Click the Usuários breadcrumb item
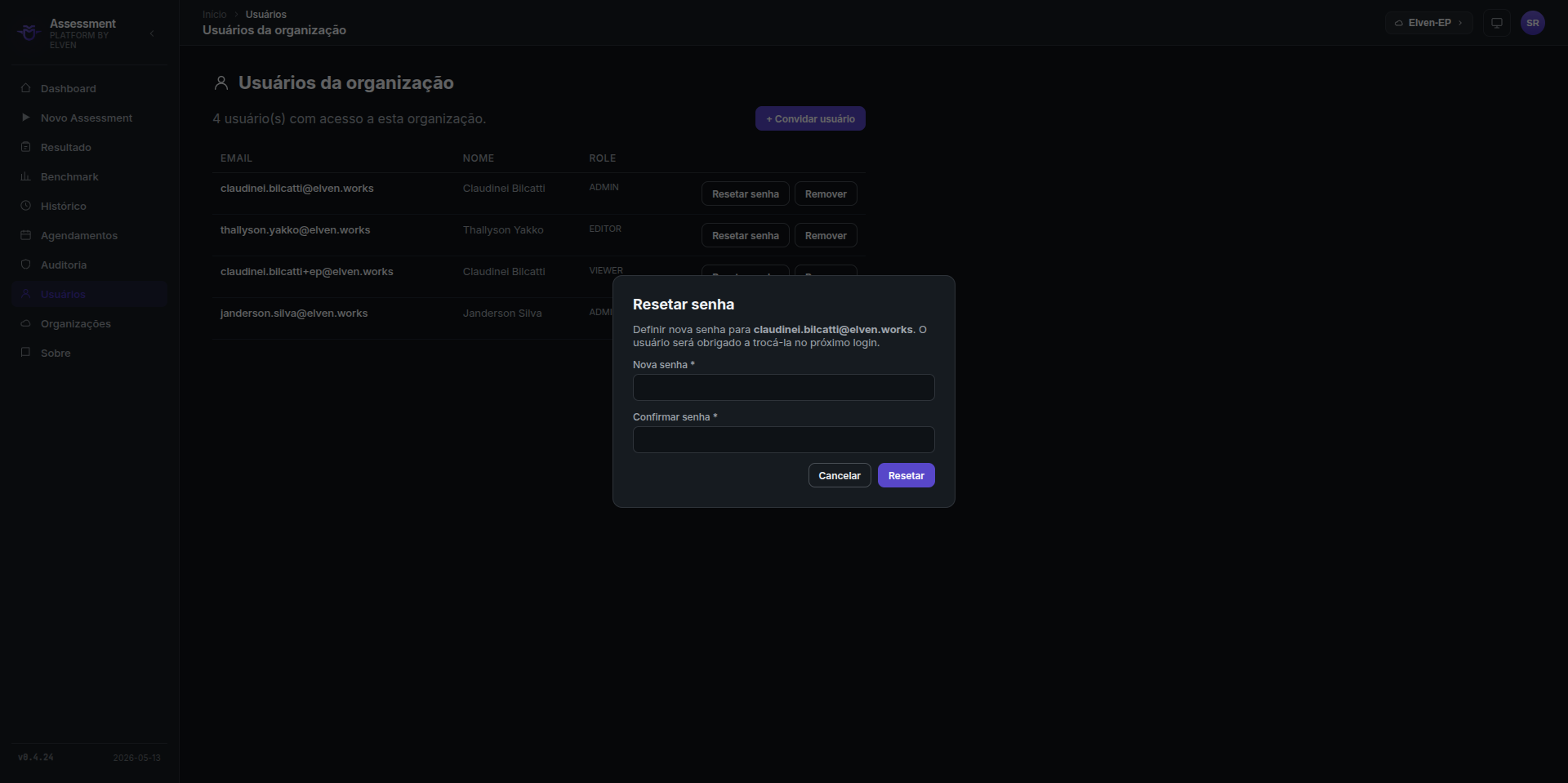The height and width of the screenshot is (783, 1568). coord(266,15)
